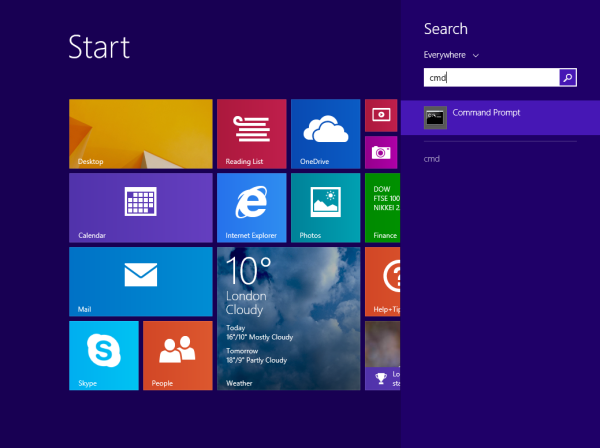Open the Sports trophy tile
This screenshot has width=600, height=448.
click(383, 356)
